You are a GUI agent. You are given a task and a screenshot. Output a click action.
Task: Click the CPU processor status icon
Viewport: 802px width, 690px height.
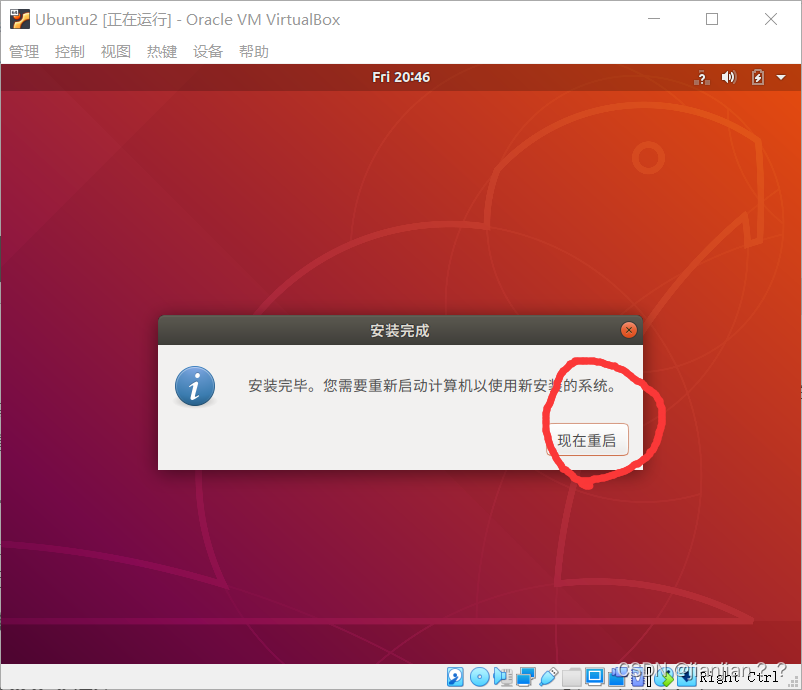tap(638, 677)
